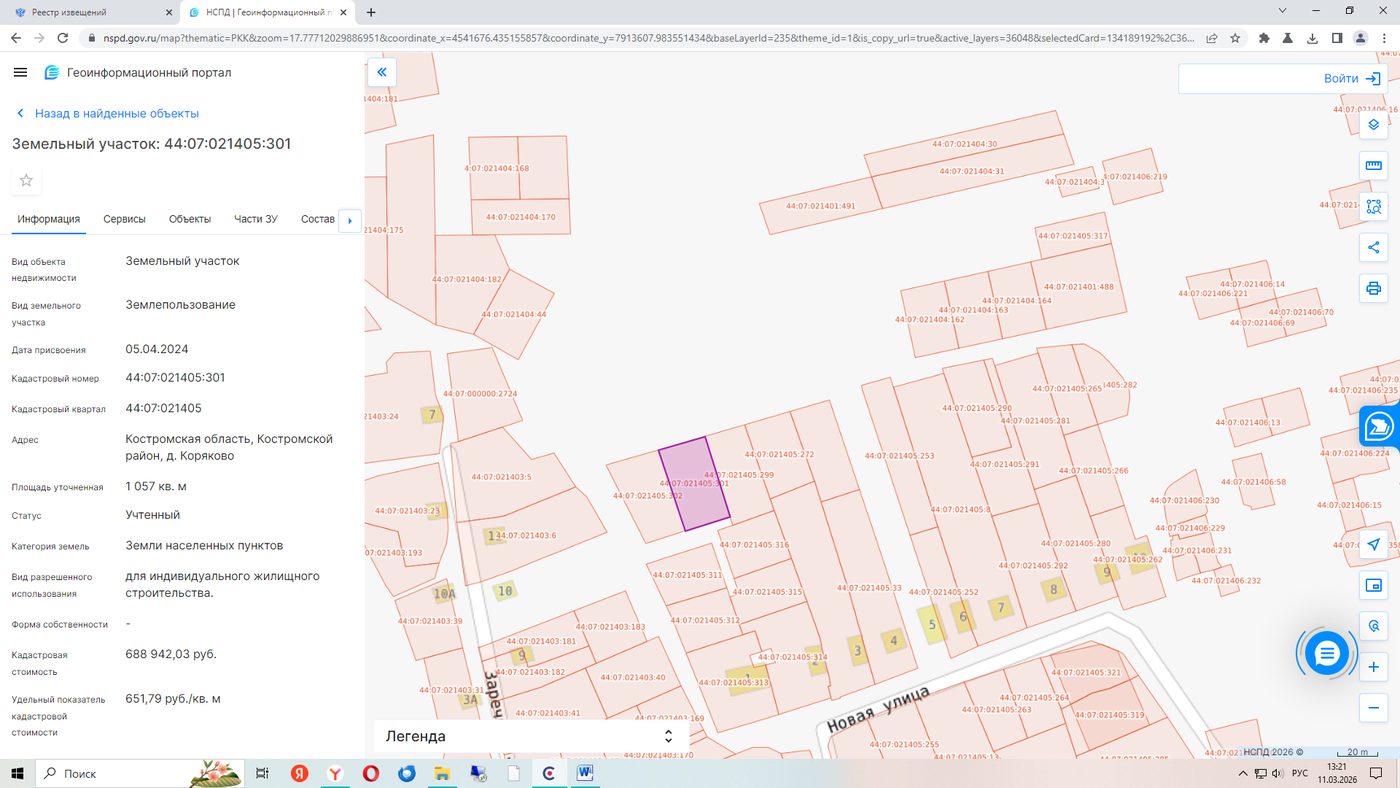Zoom in the map with plus button
This screenshot has width=1400, height=788.
[1374, 667]
